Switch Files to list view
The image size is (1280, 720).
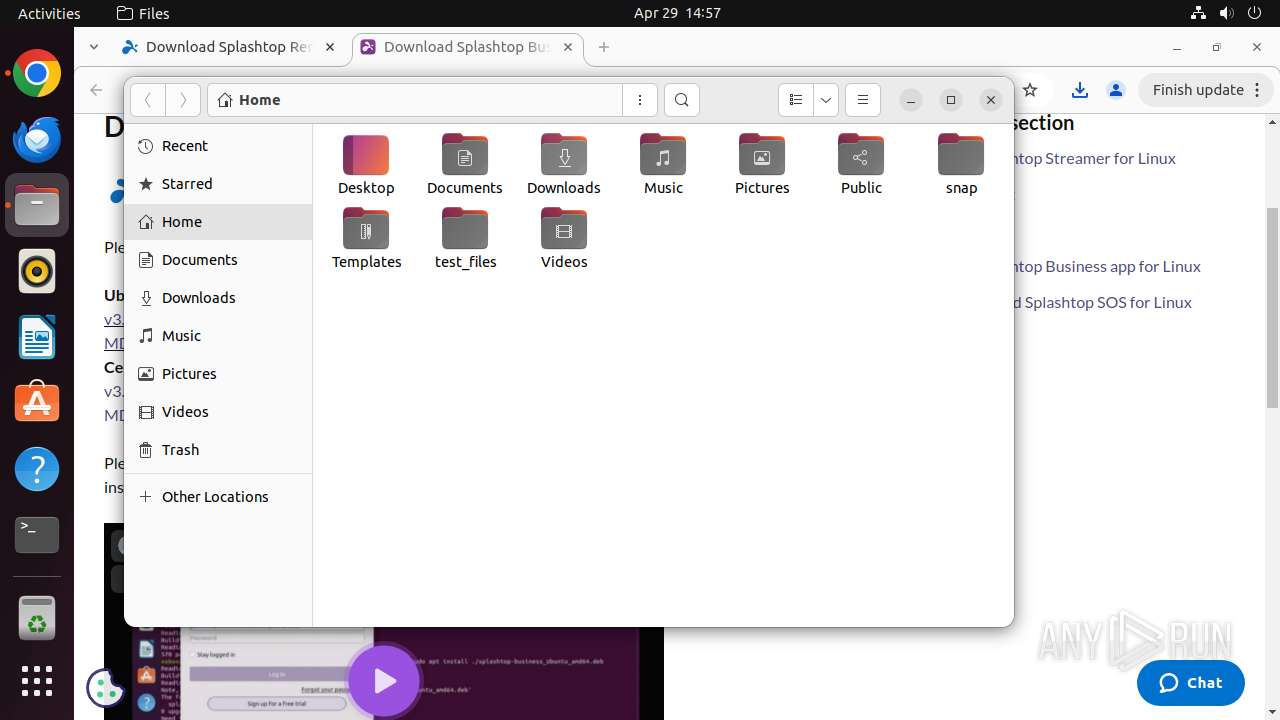[796, 100]
